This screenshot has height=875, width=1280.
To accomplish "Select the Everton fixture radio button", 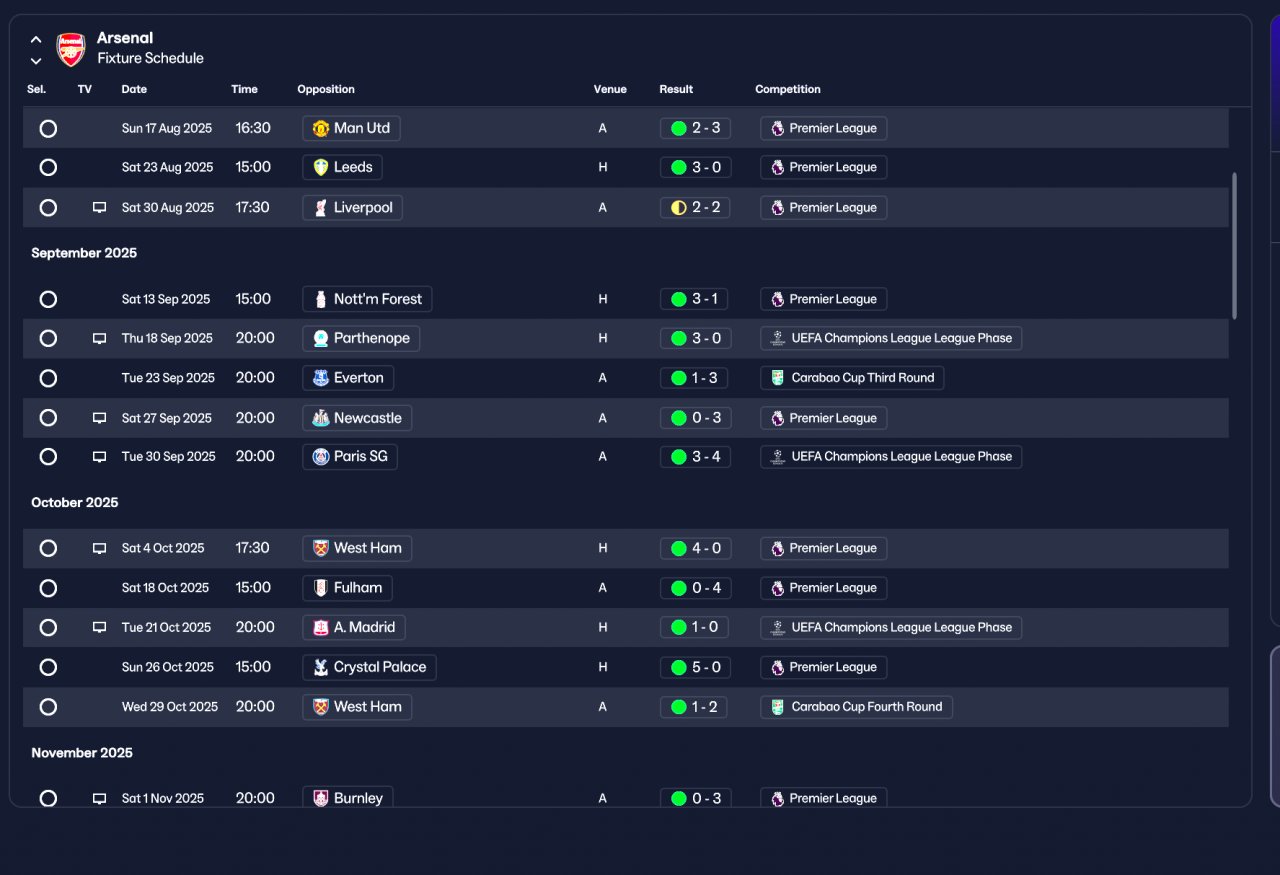I will click(48, 378).
